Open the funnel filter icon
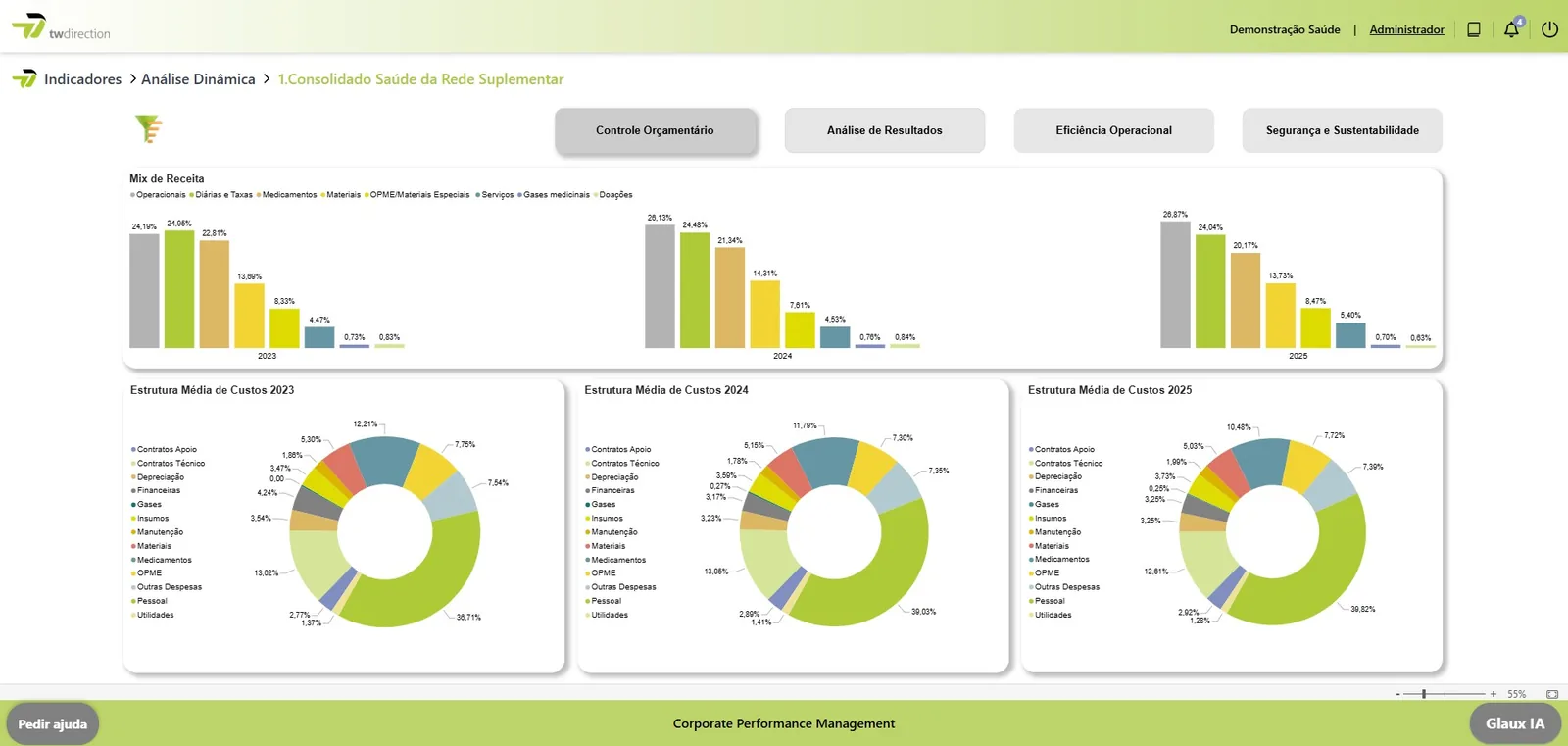Image resolution: width=1568 pixels, height=746 pixels. point(149,128)
